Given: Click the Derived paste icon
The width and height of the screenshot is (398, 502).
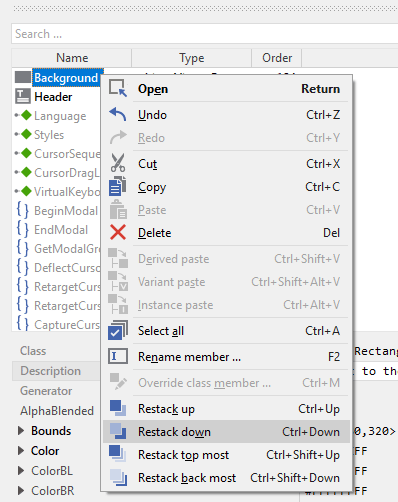Looking at the screenshot, I should click(x=118, y=258).
